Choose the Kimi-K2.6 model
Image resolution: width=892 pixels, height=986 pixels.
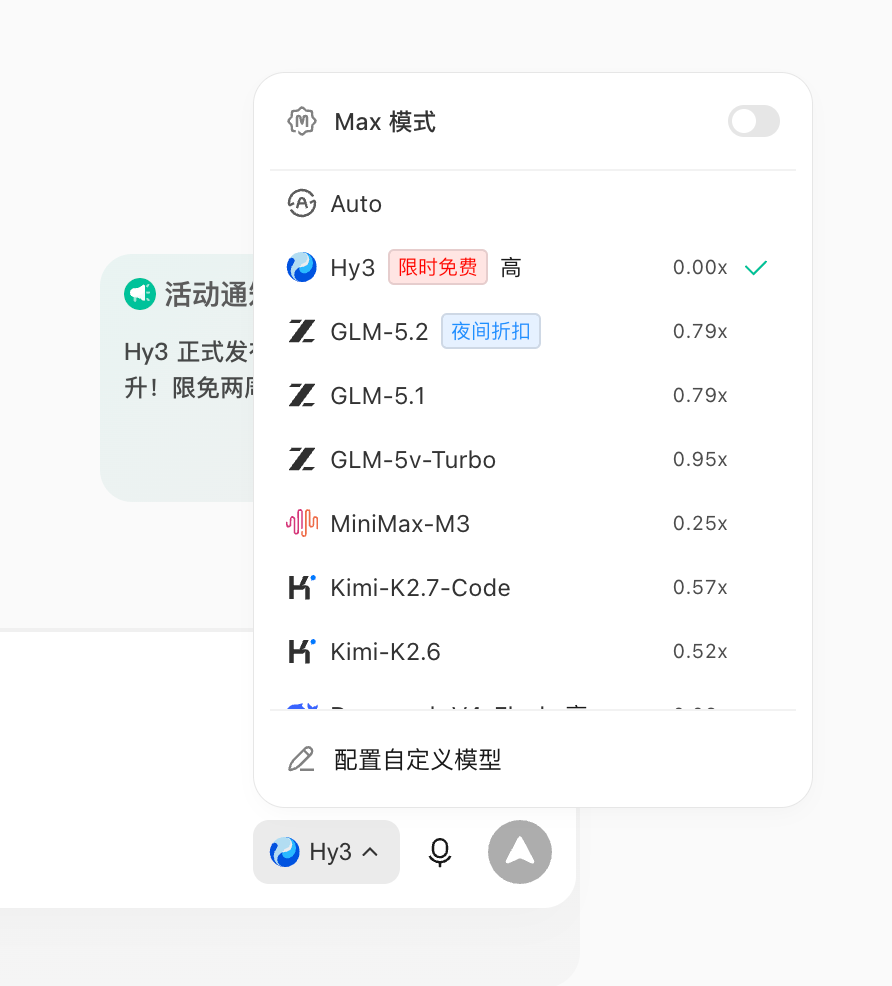point(532,651)
